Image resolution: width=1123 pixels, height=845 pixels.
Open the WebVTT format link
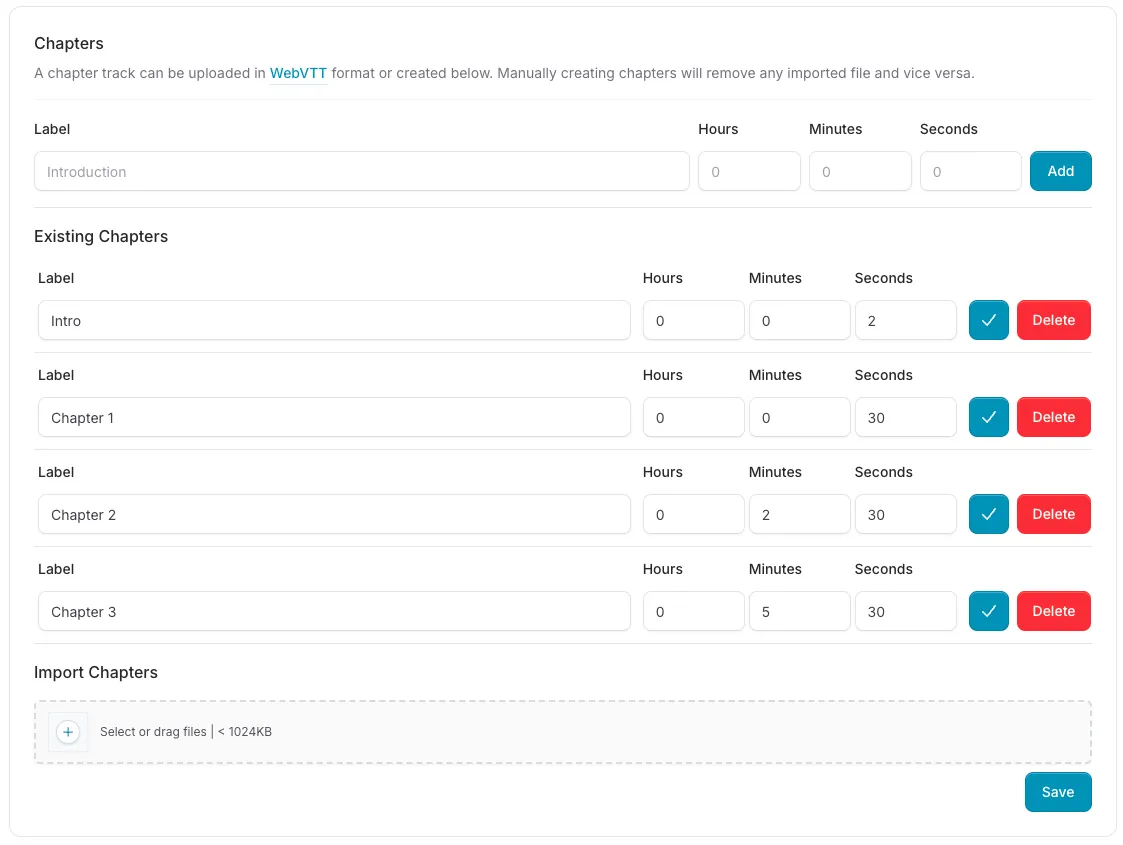coord(298,73)
